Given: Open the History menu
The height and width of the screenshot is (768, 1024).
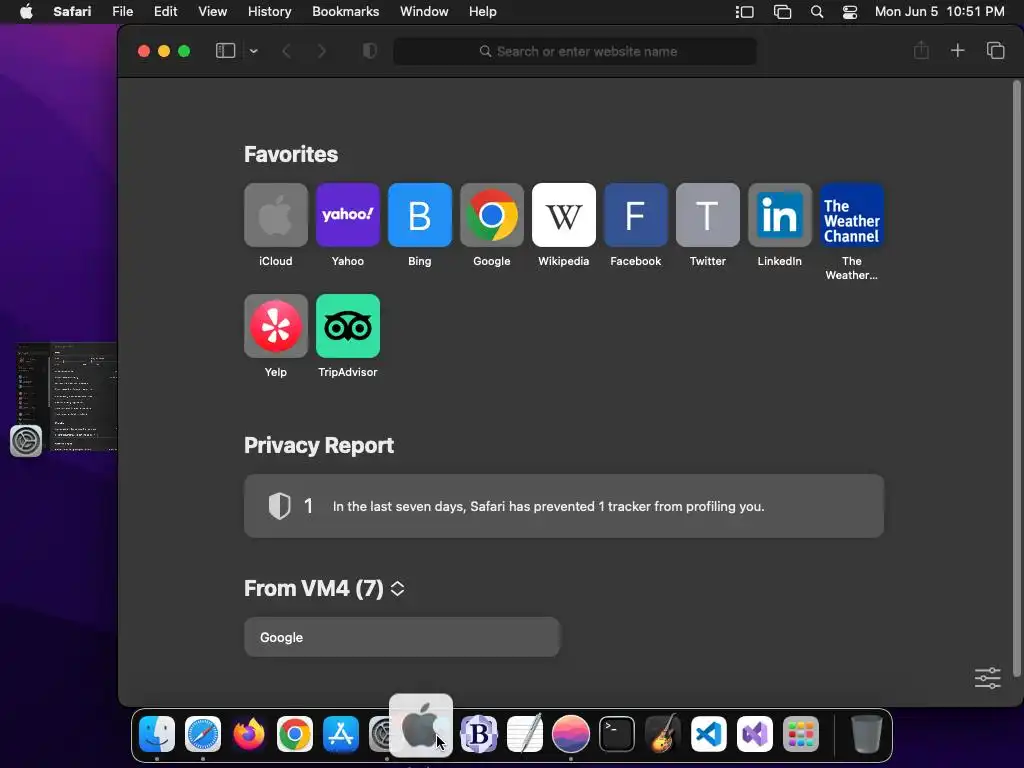Looking at the screenshot, I should [270, 12].
